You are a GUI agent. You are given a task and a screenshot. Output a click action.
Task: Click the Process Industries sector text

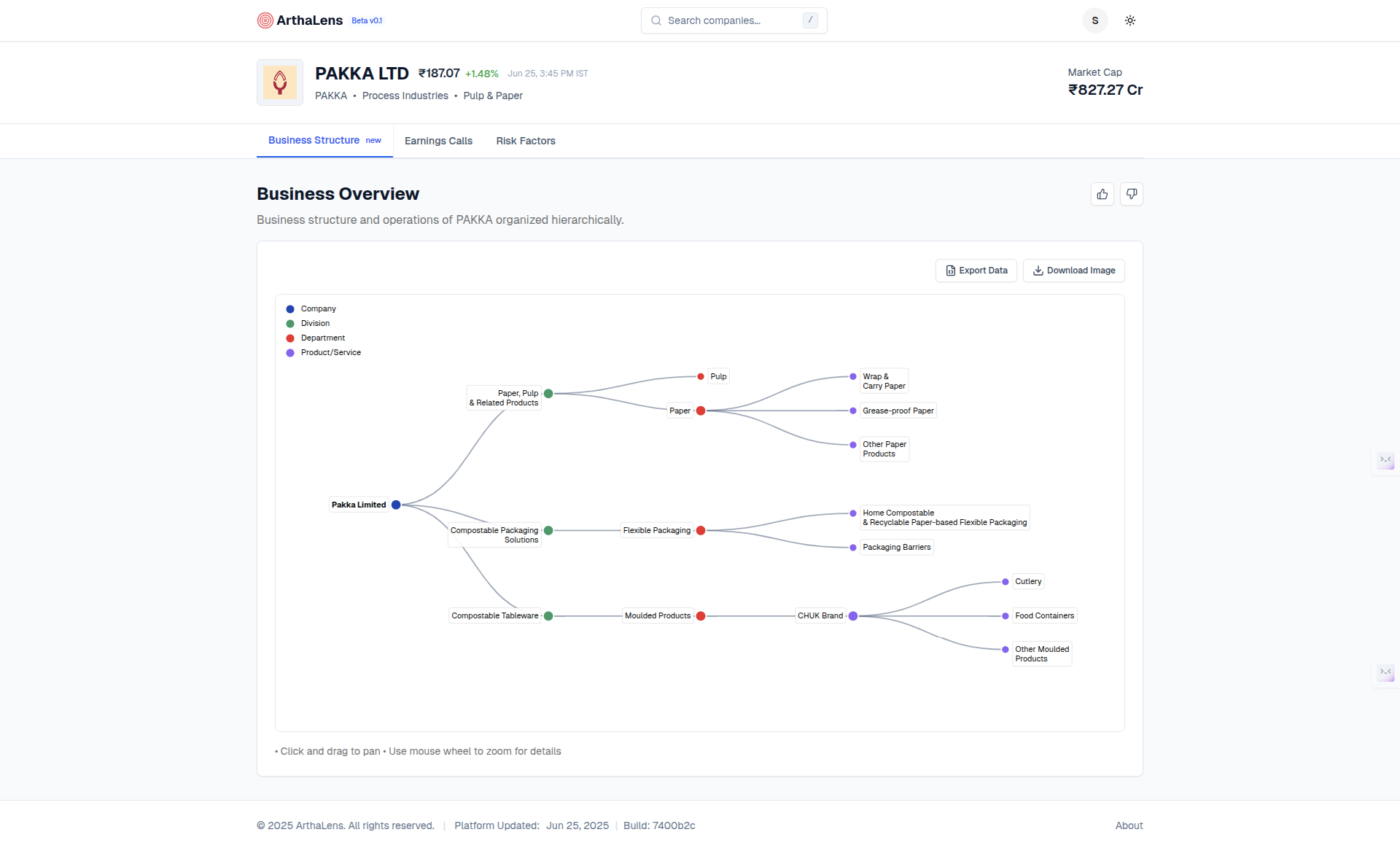pos(405,96)
